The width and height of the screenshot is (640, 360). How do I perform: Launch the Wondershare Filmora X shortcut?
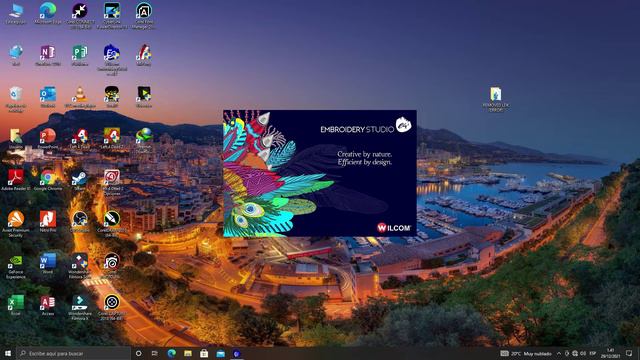[x=80, y=307]
